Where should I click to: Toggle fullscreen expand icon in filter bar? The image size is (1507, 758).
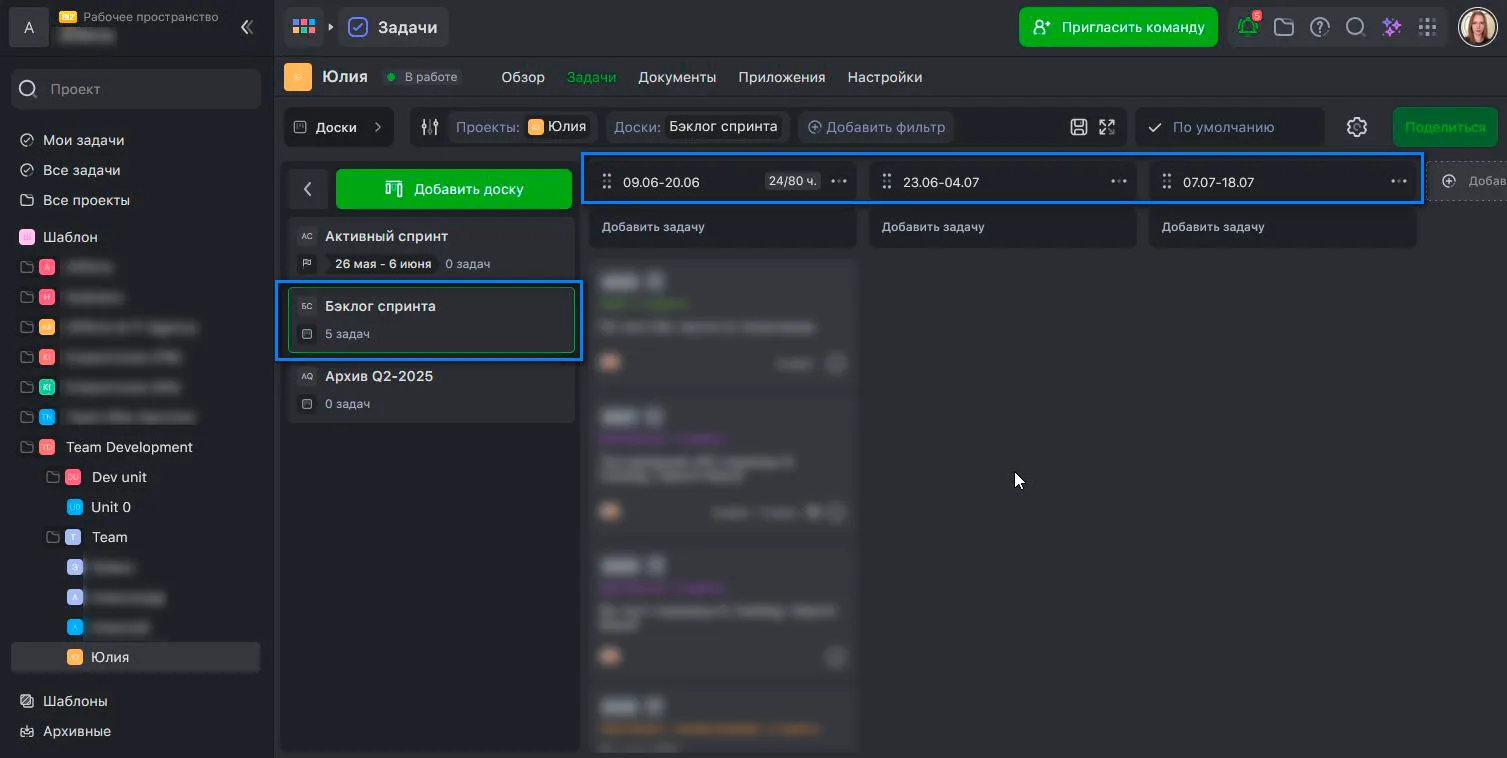pyautogui.click(x=1107, y=127)
